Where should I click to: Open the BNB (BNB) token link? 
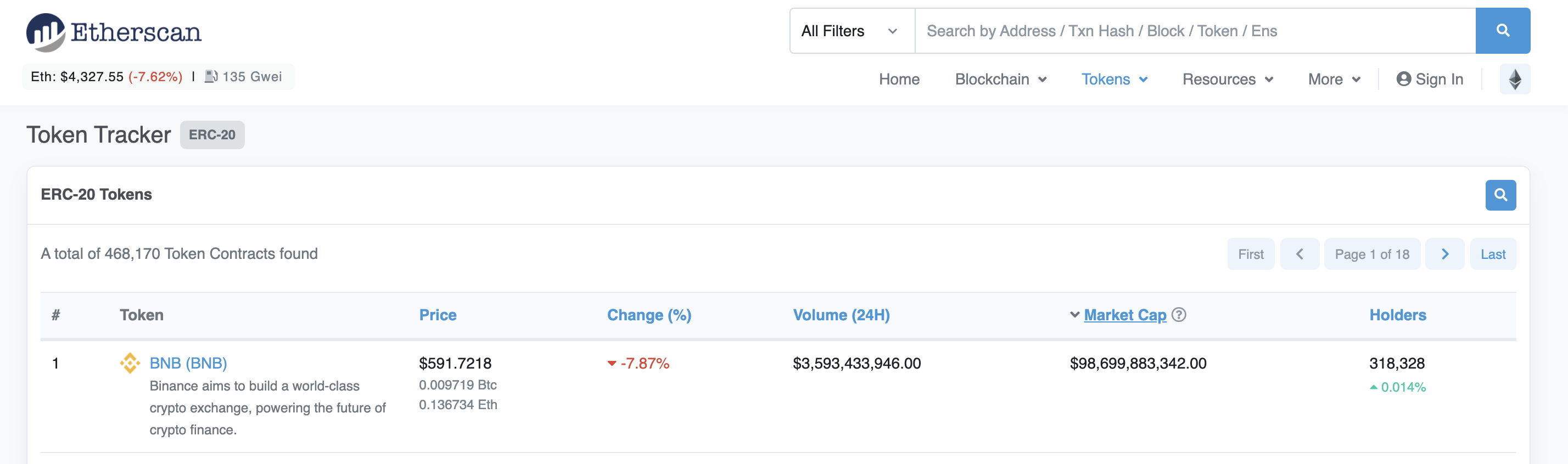coord(188,363)
